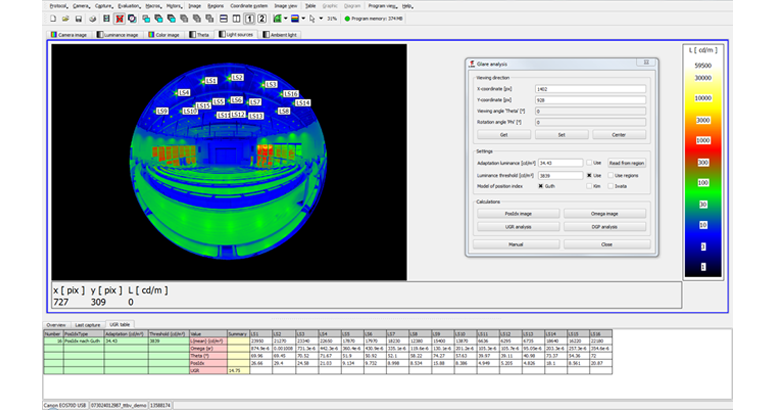Image resolution: width=775 pixels, height=410 pixels.
Task: Select the Kim position index checkbox
Action: [x=589, y=186]
